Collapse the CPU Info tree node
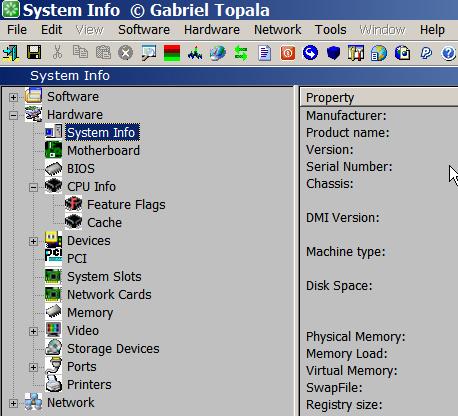The width and height of the screenshot is (458, 416). coord(33,187)
